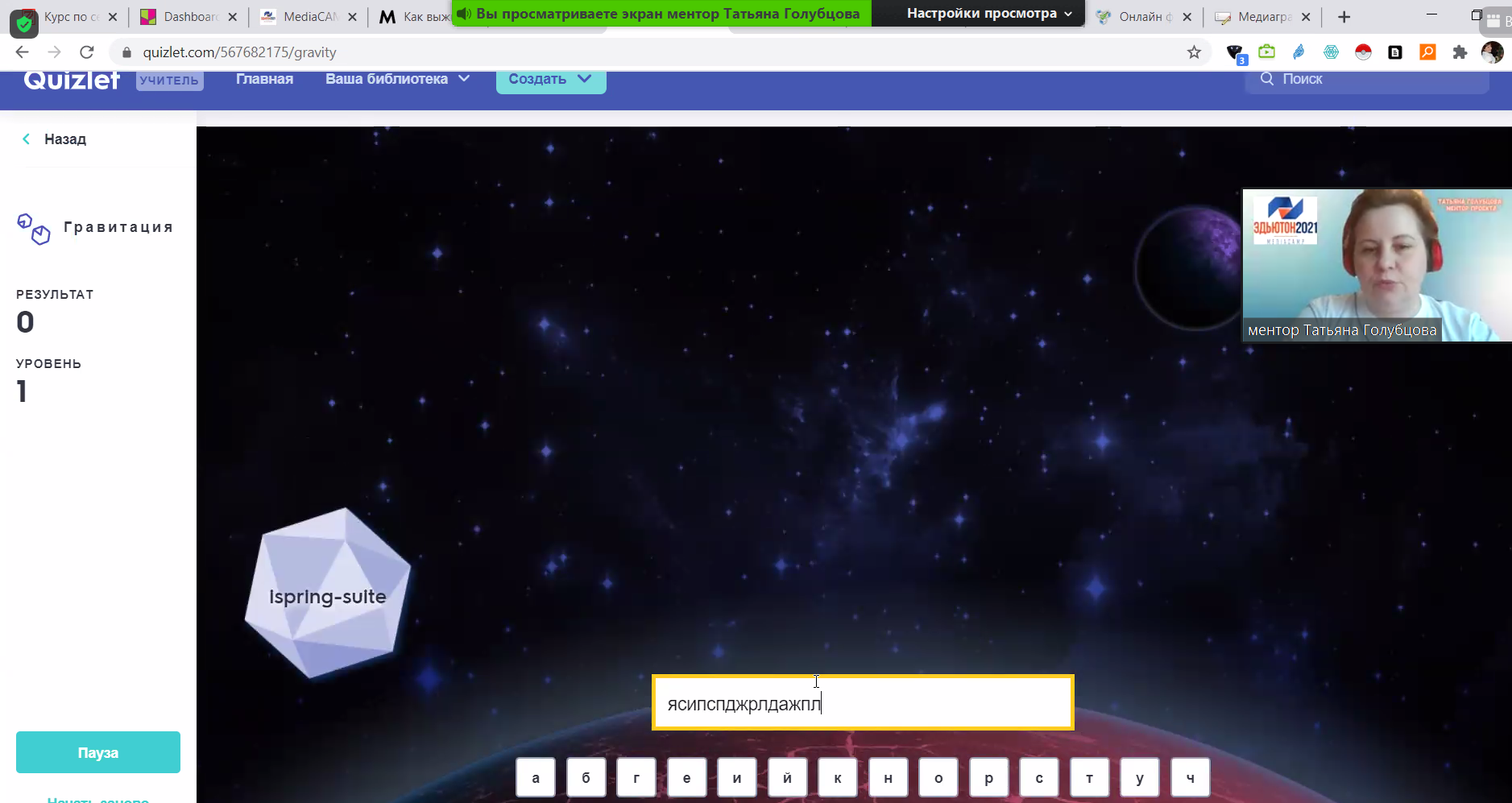Click the black B extension icon
This screenshot has width=1512, height=803.
pos(1395,52)
